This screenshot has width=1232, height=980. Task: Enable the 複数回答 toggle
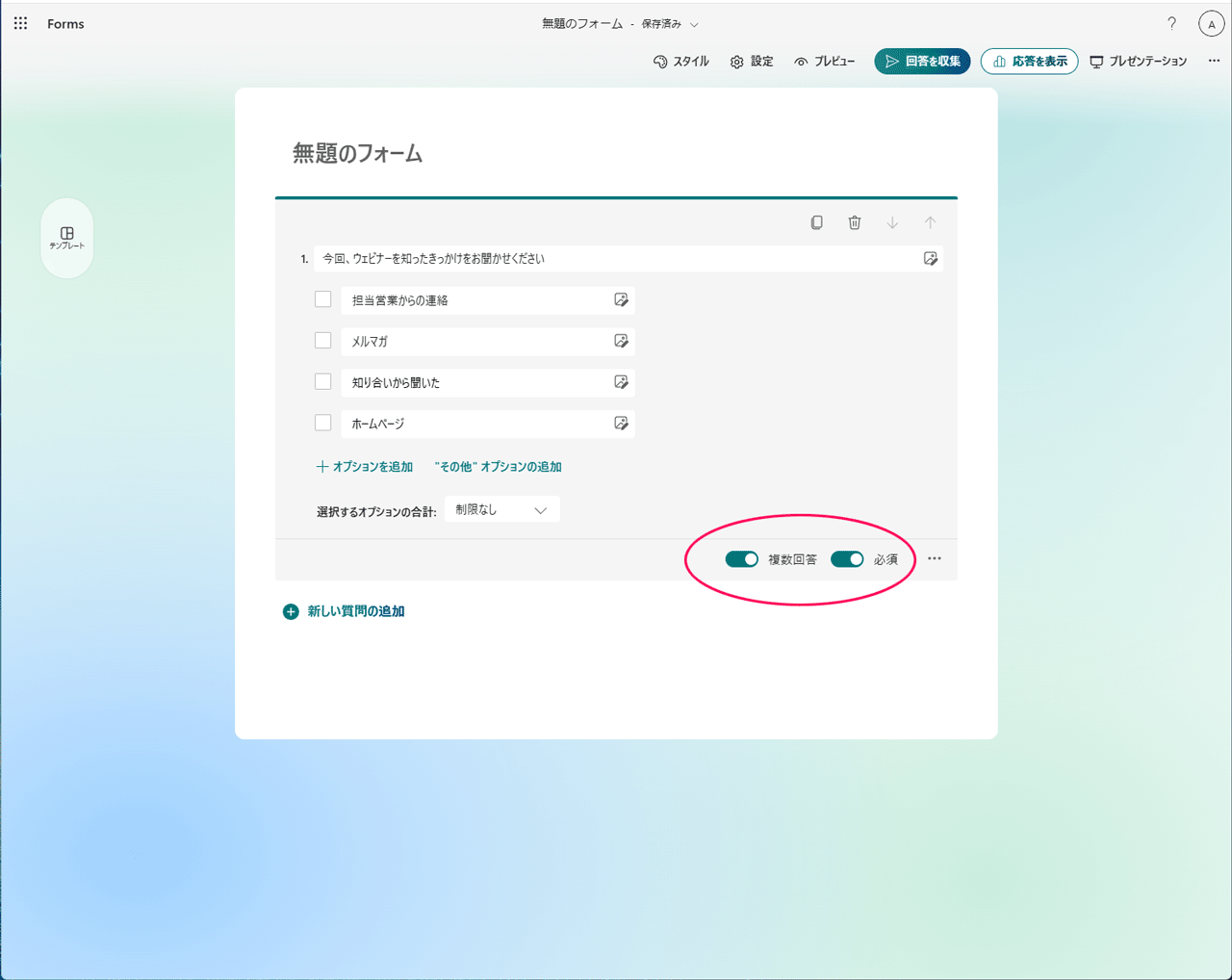(742, 558)
